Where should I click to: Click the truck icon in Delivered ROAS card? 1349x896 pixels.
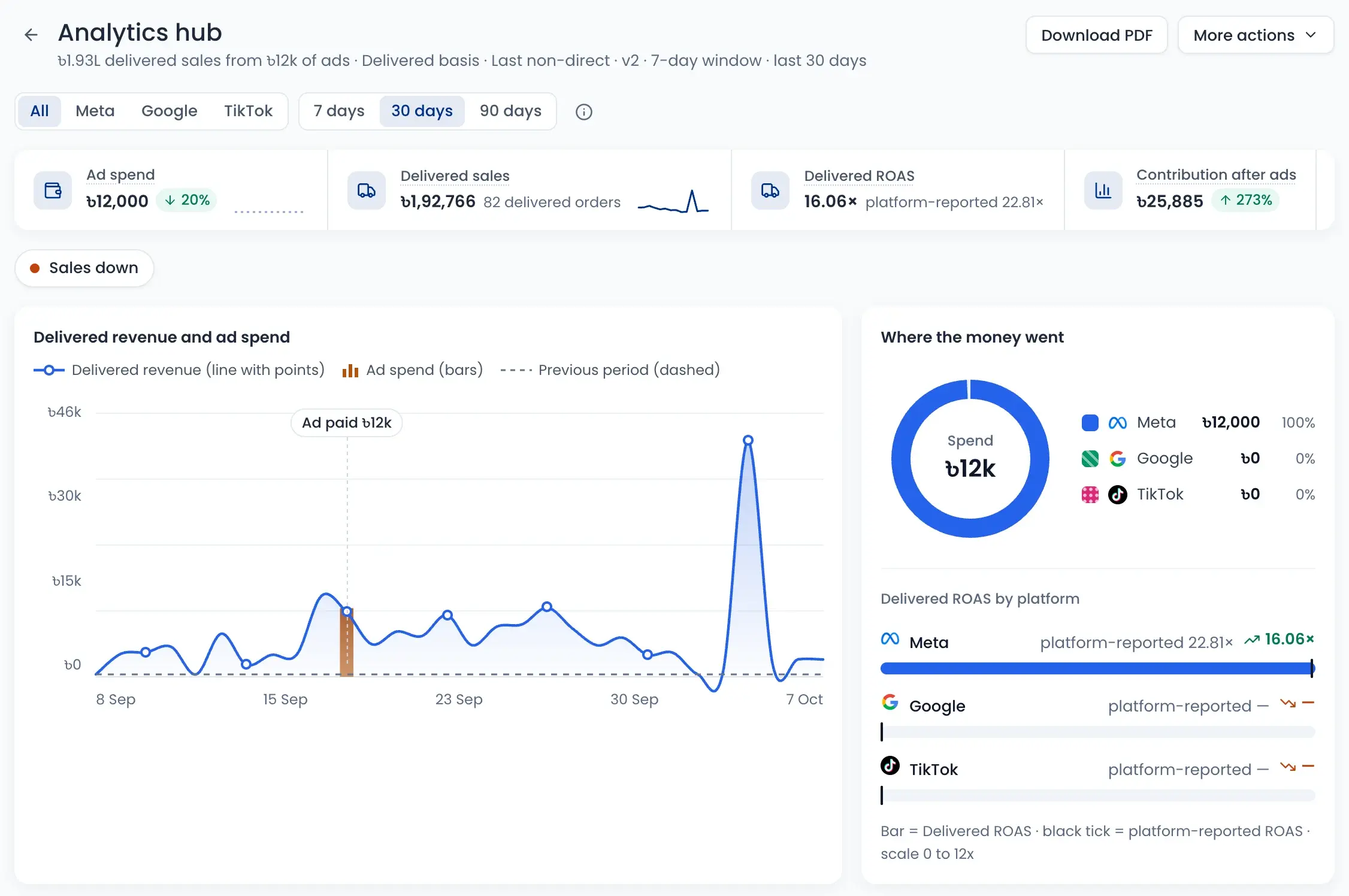coord(770,190)
